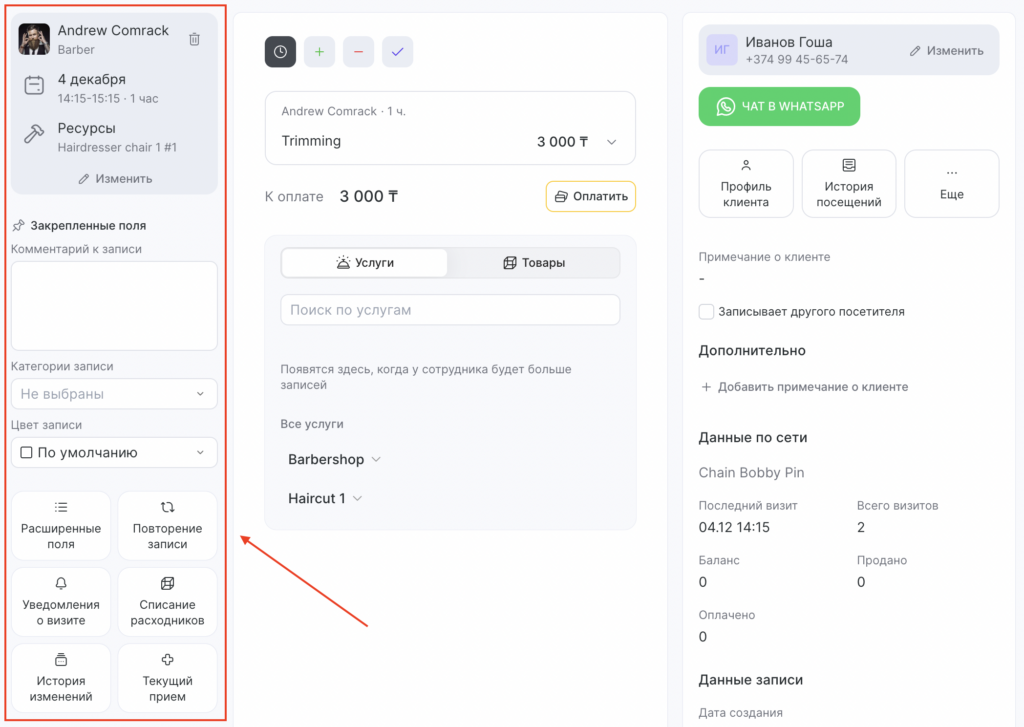Click the red minus status icon
Image resolution: width=1024 pixels, height=727 pixels.
(358, 52)
